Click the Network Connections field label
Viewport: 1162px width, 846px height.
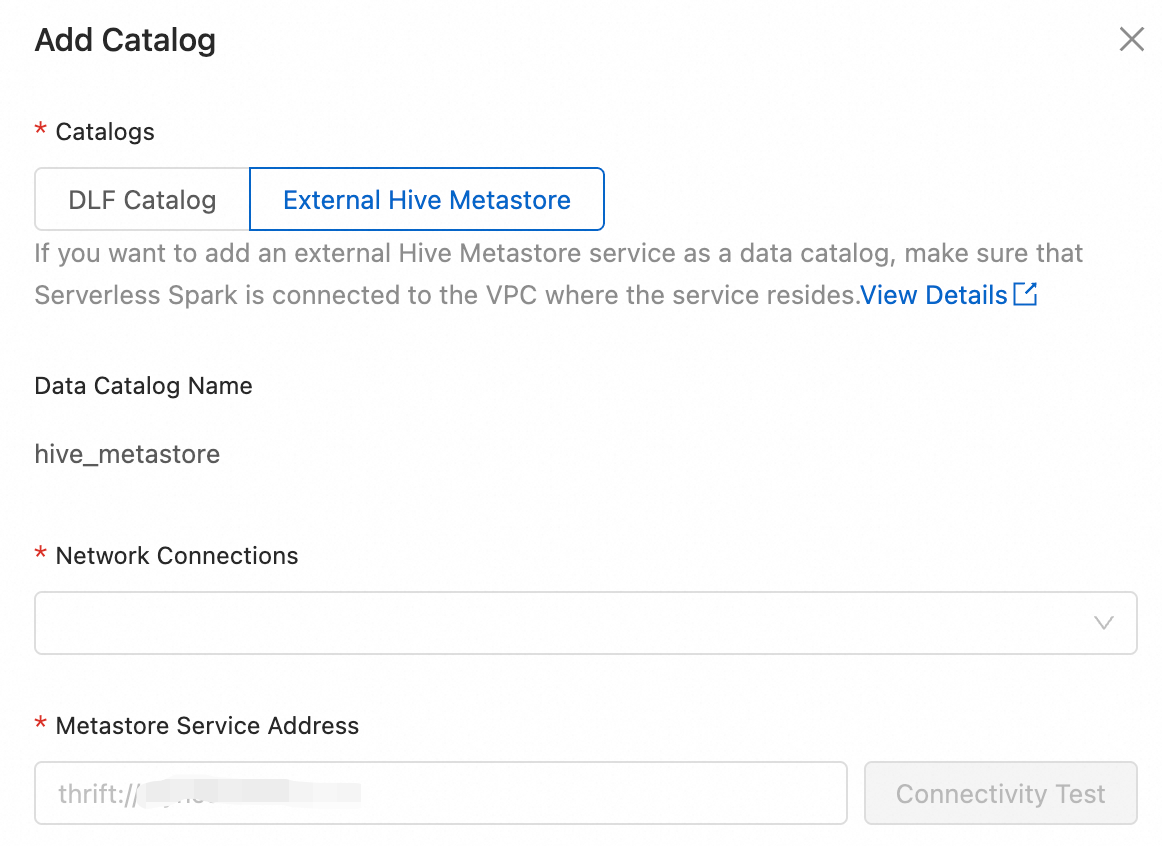click(177, 556)
